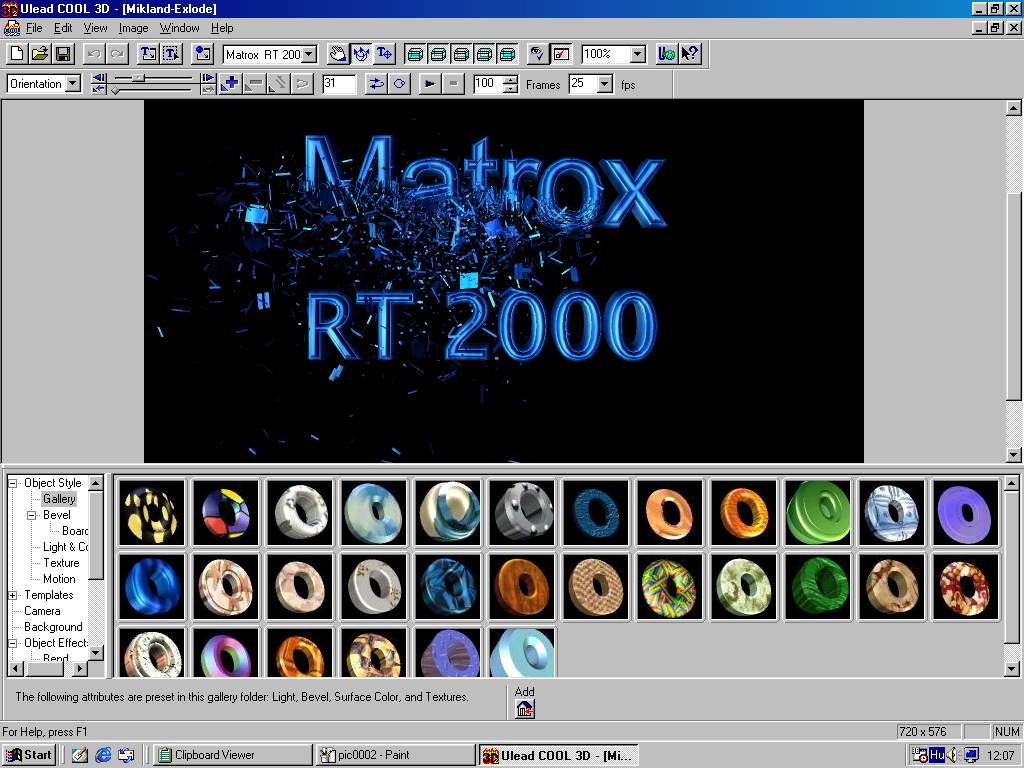The width and height of the screenshot is (1024, 768).
Task: Open the File menu
Action: [34, 28]
